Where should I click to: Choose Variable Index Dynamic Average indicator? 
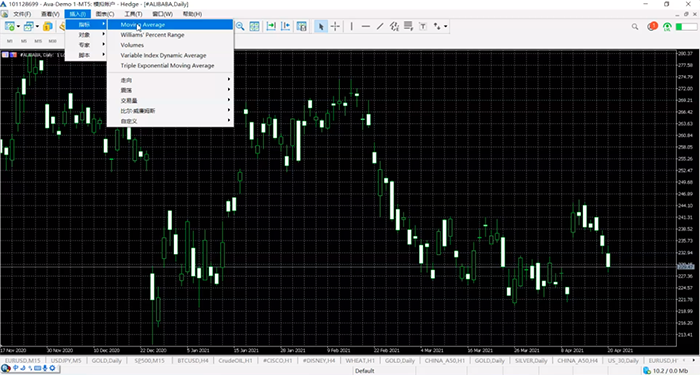click(x=170, y=55)
